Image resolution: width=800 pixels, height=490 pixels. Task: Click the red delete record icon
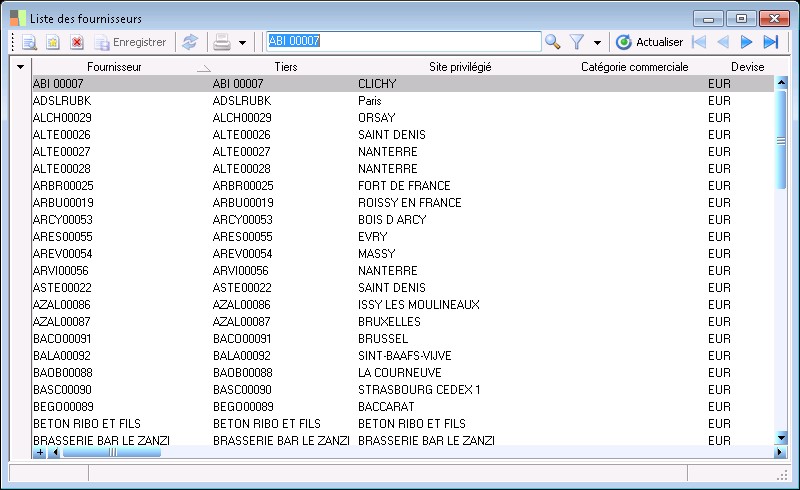tap(76, 42)
